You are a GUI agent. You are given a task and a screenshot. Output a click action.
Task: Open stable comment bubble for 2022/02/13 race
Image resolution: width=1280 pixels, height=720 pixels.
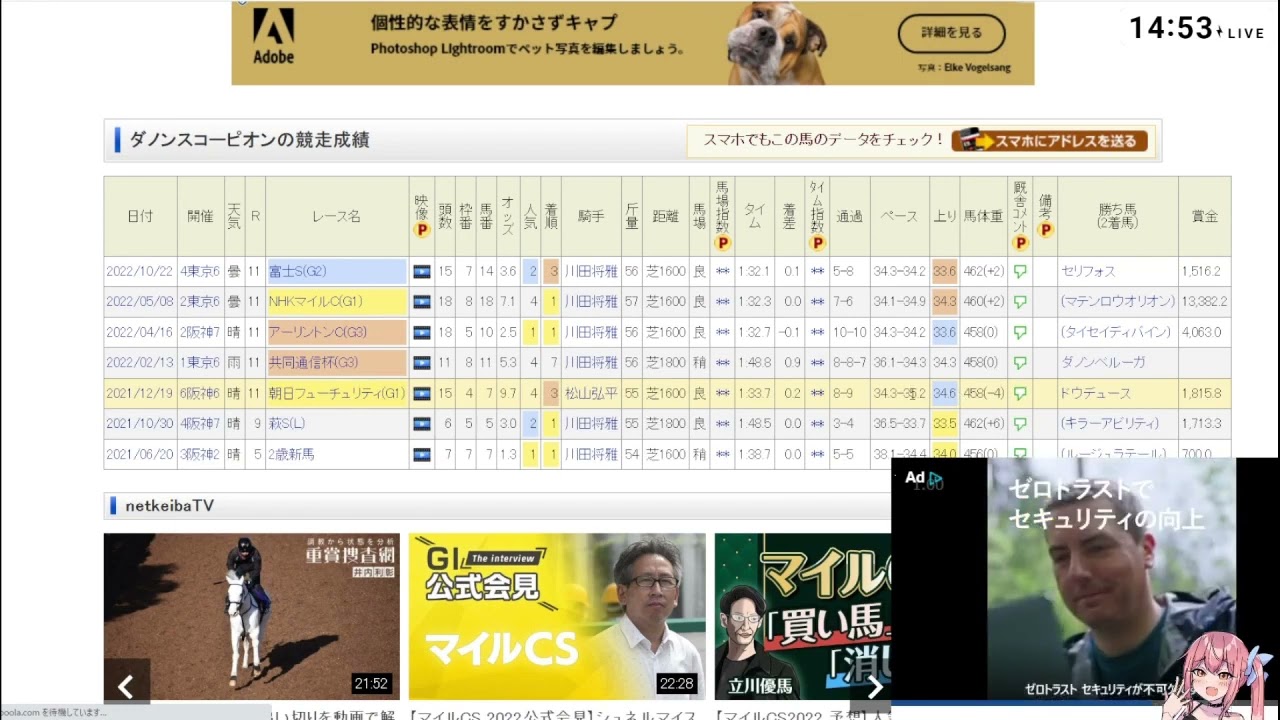click(x=1020, y=362)
